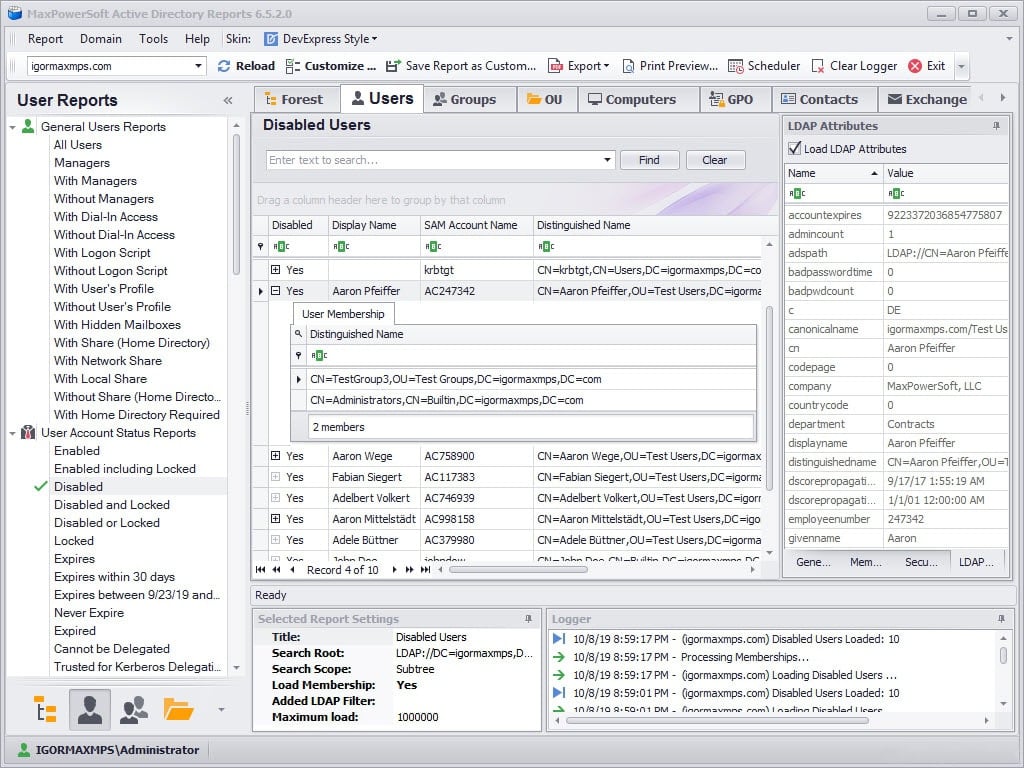Viewport: 1024px width, 768px height.
Task: Sort by SAM Account Name column
Action: [476, 225]
